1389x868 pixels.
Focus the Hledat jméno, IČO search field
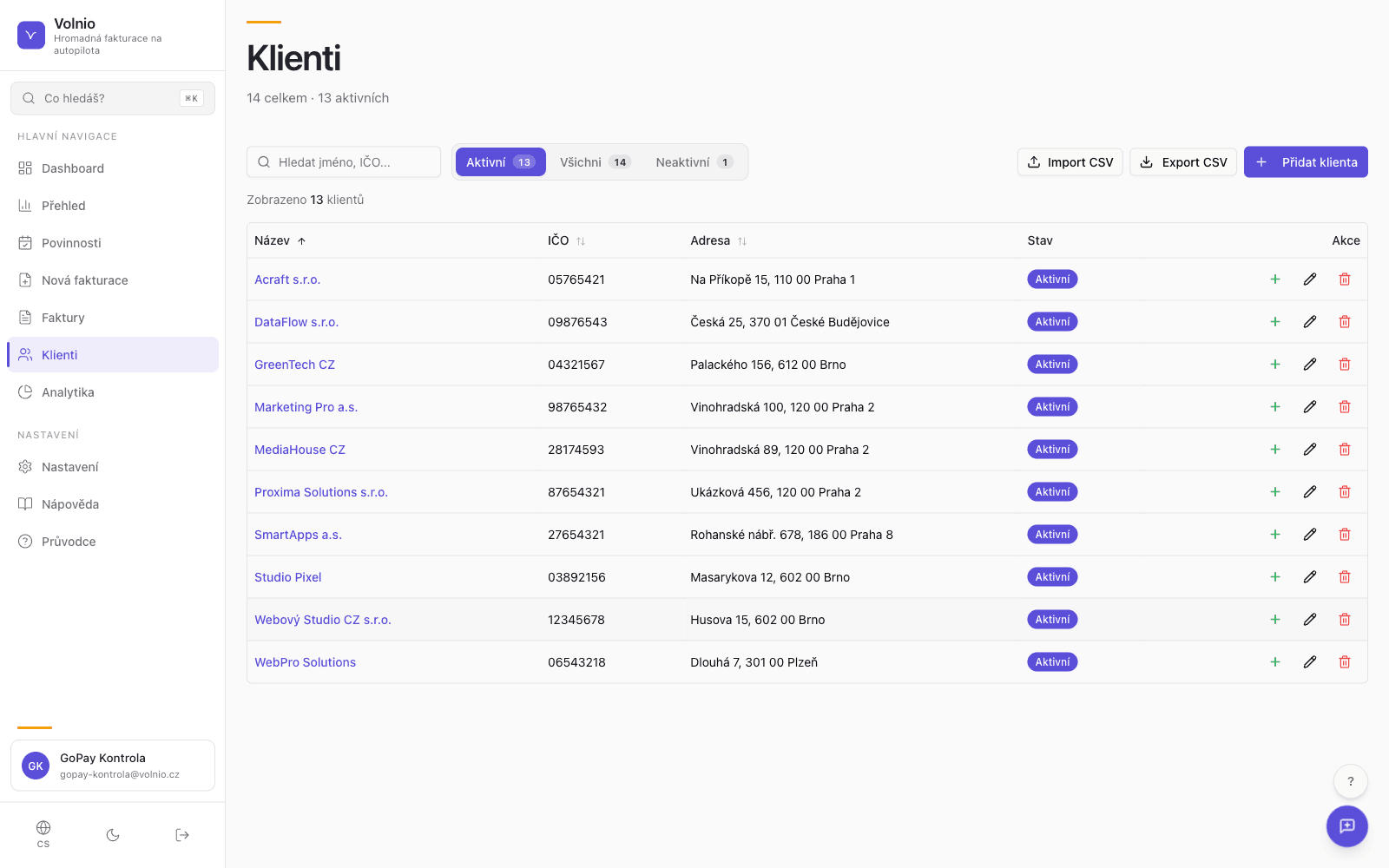coord(344,162)
